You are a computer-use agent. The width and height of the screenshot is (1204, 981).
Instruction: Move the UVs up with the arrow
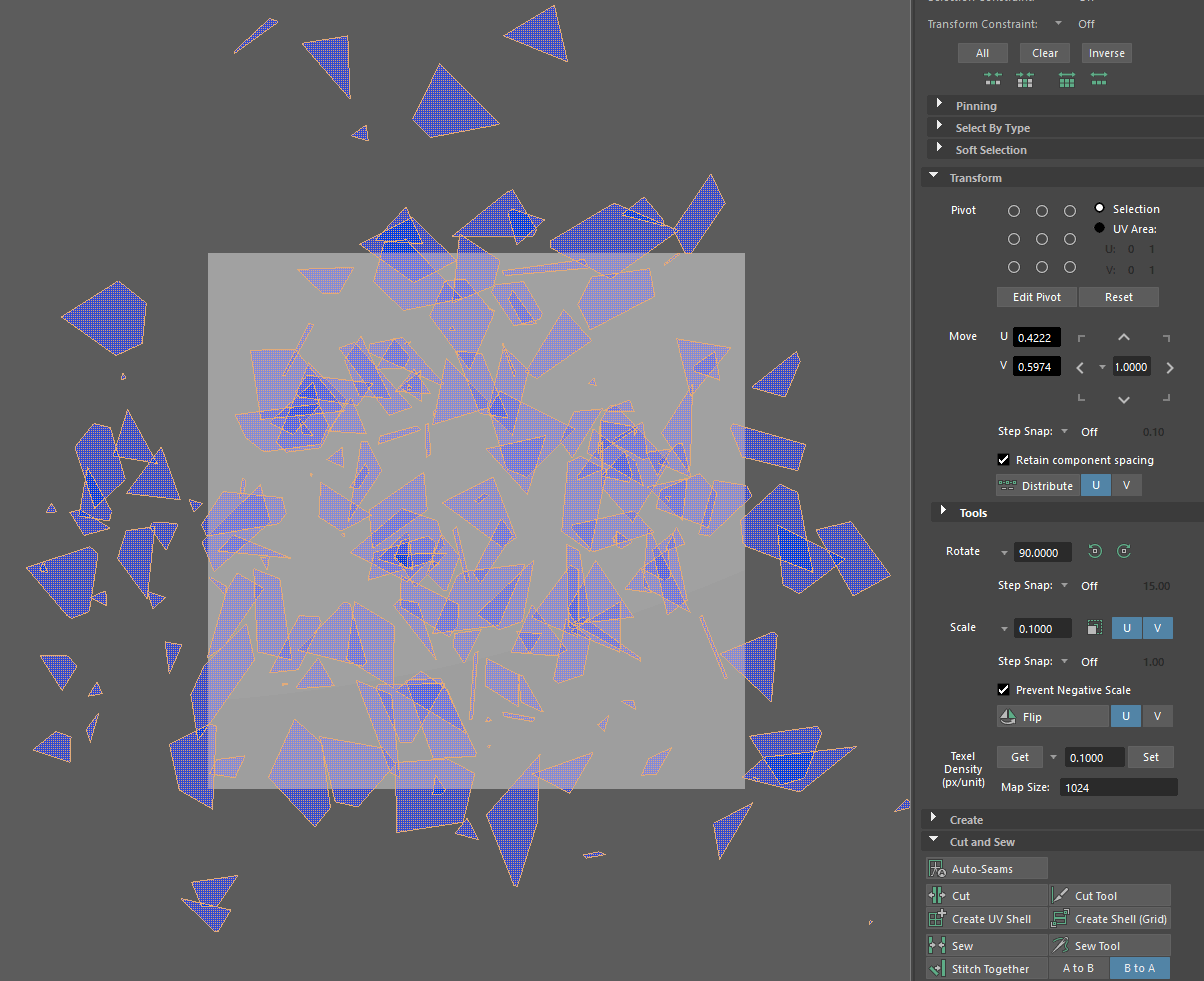click(x=1124, y=338)
